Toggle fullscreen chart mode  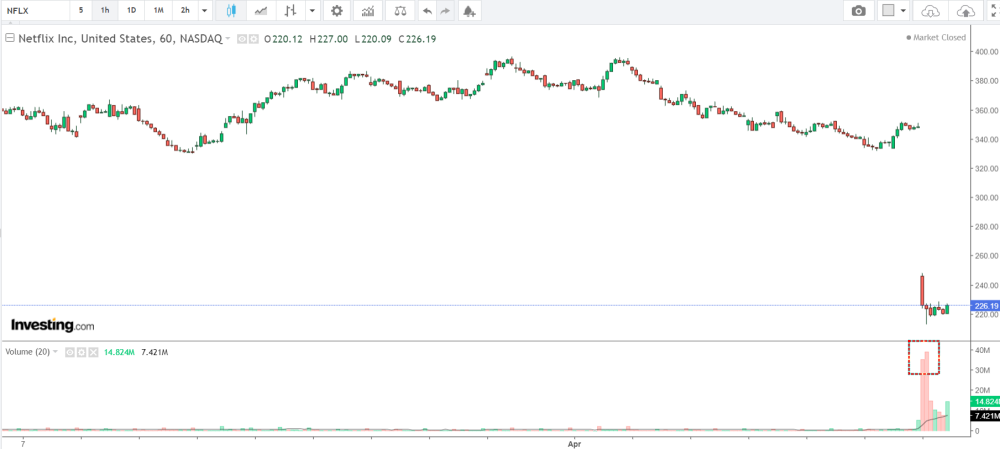point(994,11)
